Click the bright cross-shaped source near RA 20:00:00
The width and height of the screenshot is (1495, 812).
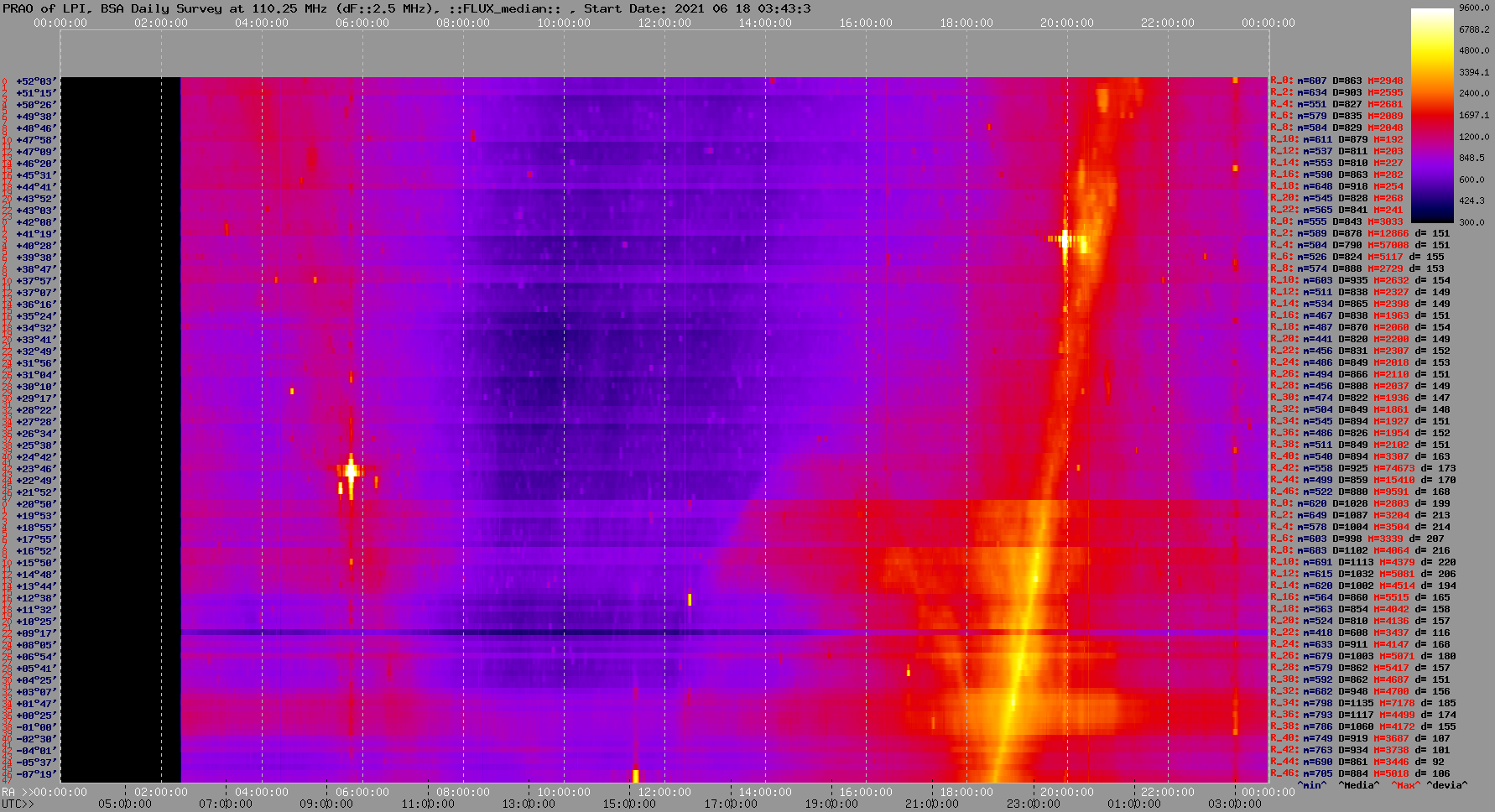tap(1065, 239)
